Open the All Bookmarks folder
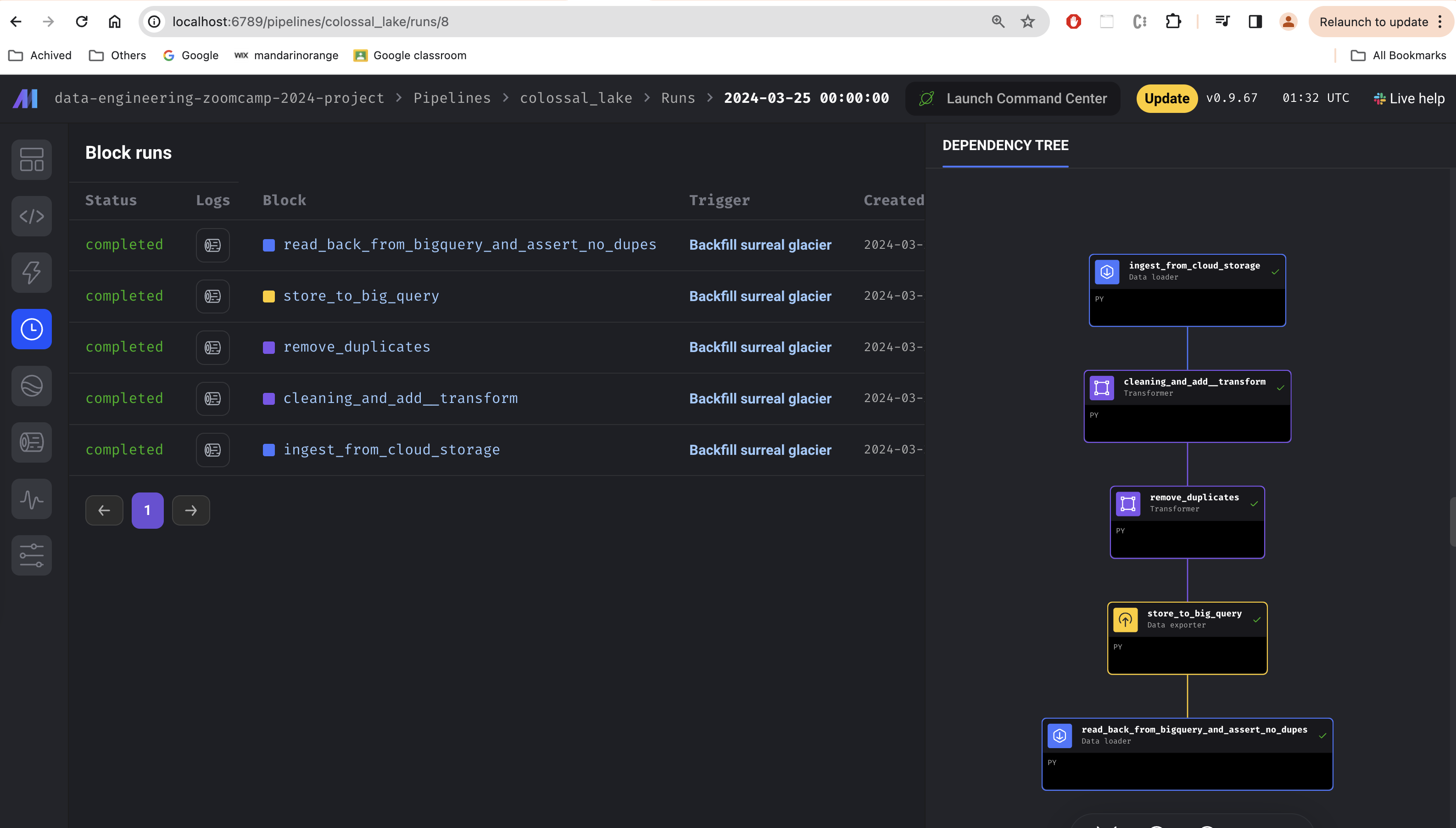The height and width of the screenshot is (828, 1456). point(1398,55)
